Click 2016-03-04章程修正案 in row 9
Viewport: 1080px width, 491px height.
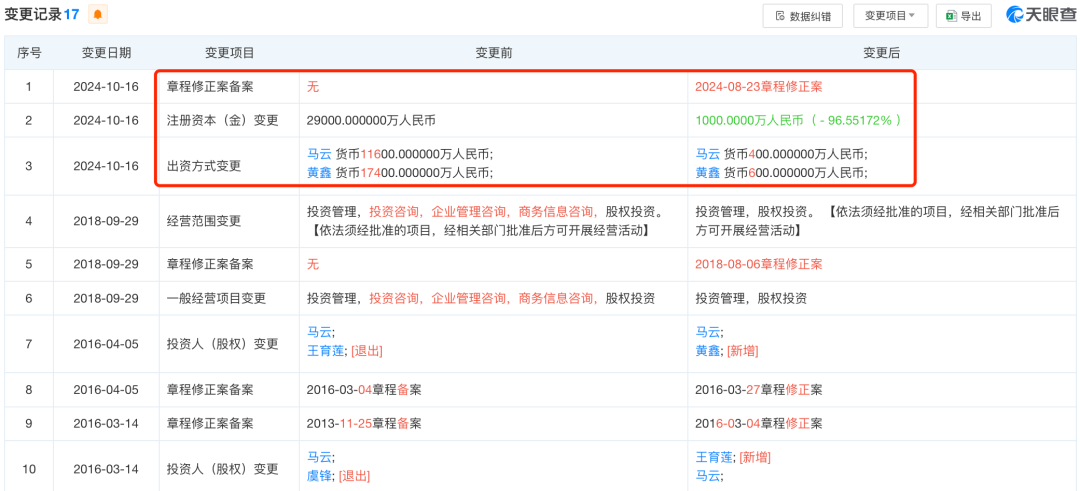pyautogui.click(x=759, y=423)
